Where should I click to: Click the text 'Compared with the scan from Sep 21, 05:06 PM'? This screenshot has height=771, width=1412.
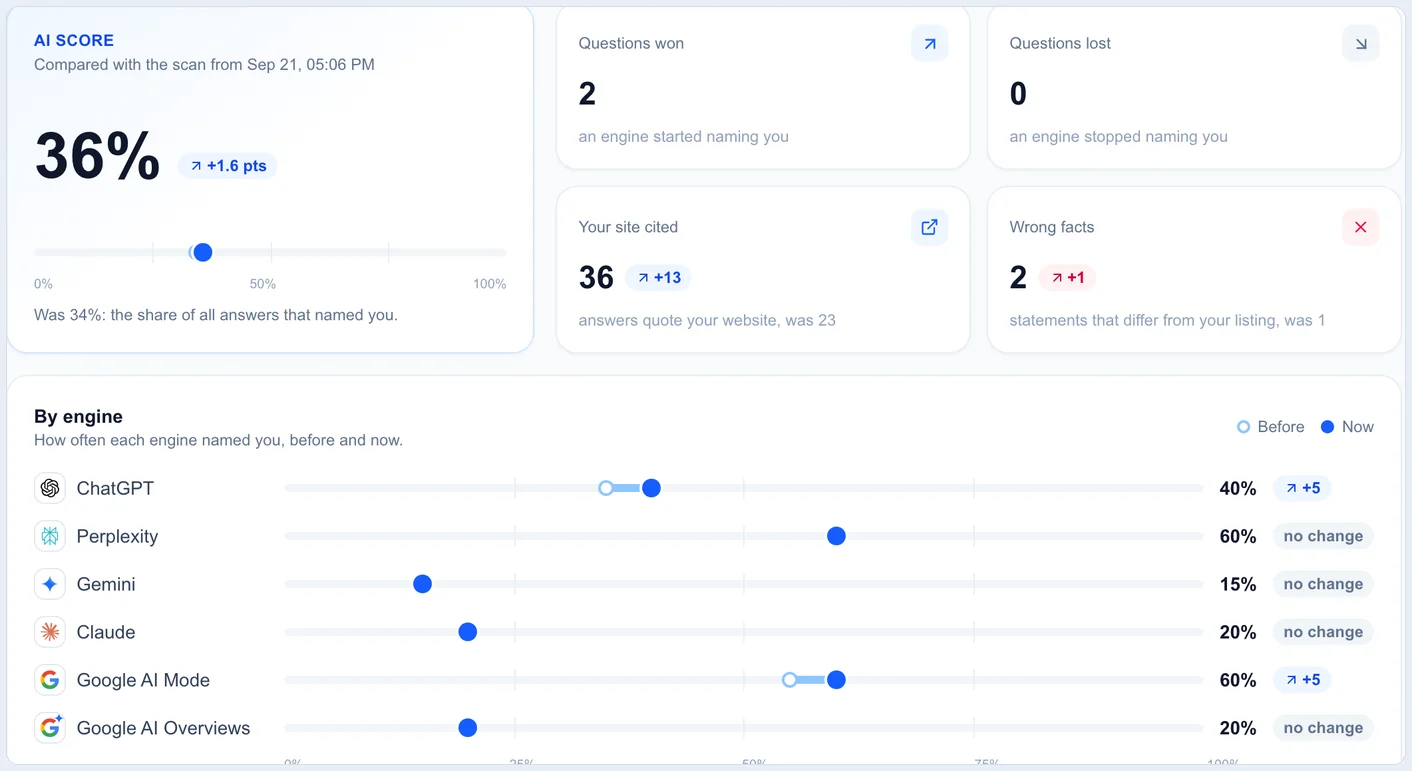tap(204, 64)
